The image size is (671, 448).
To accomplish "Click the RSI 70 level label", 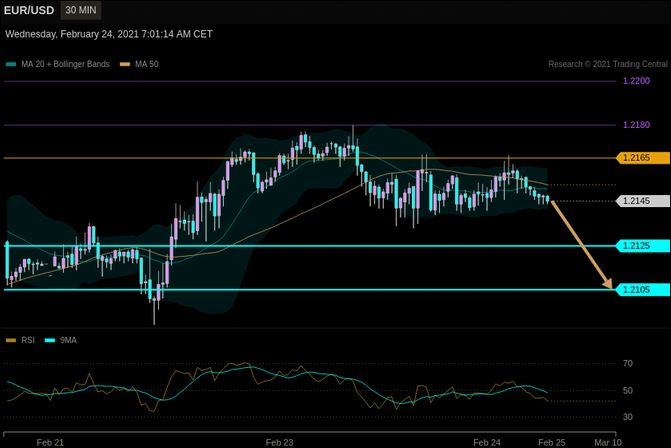I will (x=627, y=364).
